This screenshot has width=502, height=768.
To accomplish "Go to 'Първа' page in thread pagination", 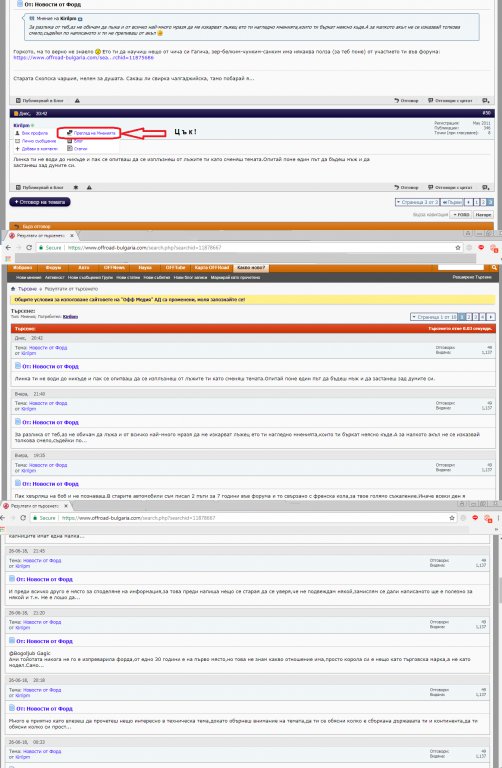I will tap(452, 202).
